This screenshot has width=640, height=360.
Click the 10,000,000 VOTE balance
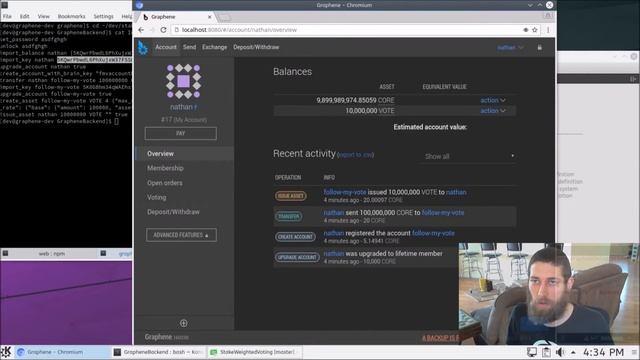[x=370, y=111]
